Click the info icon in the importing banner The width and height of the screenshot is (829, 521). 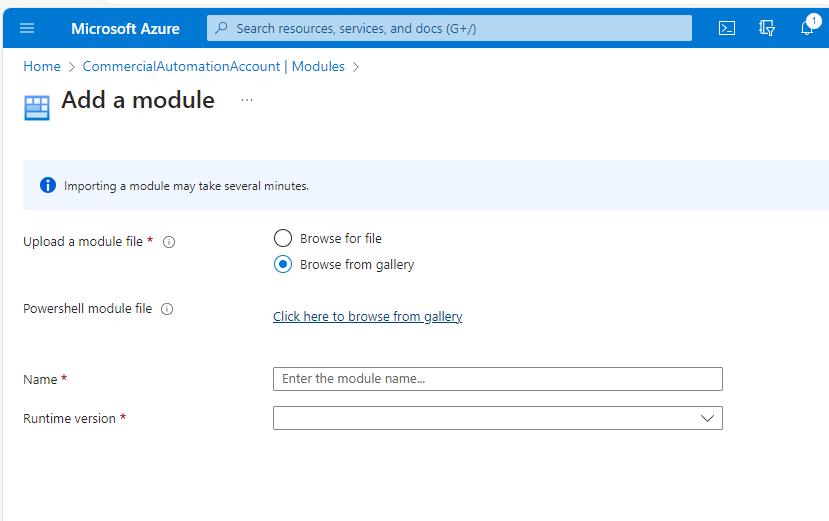[x=48, y=185]
